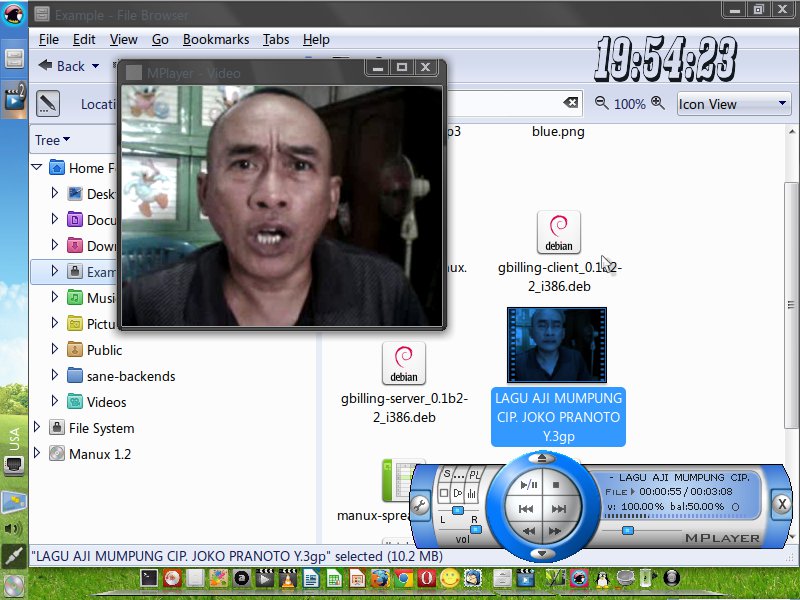Screen dimensions: 800x600
Task: Open the yellow smiley icon in dock
Action: pos(449,579)
